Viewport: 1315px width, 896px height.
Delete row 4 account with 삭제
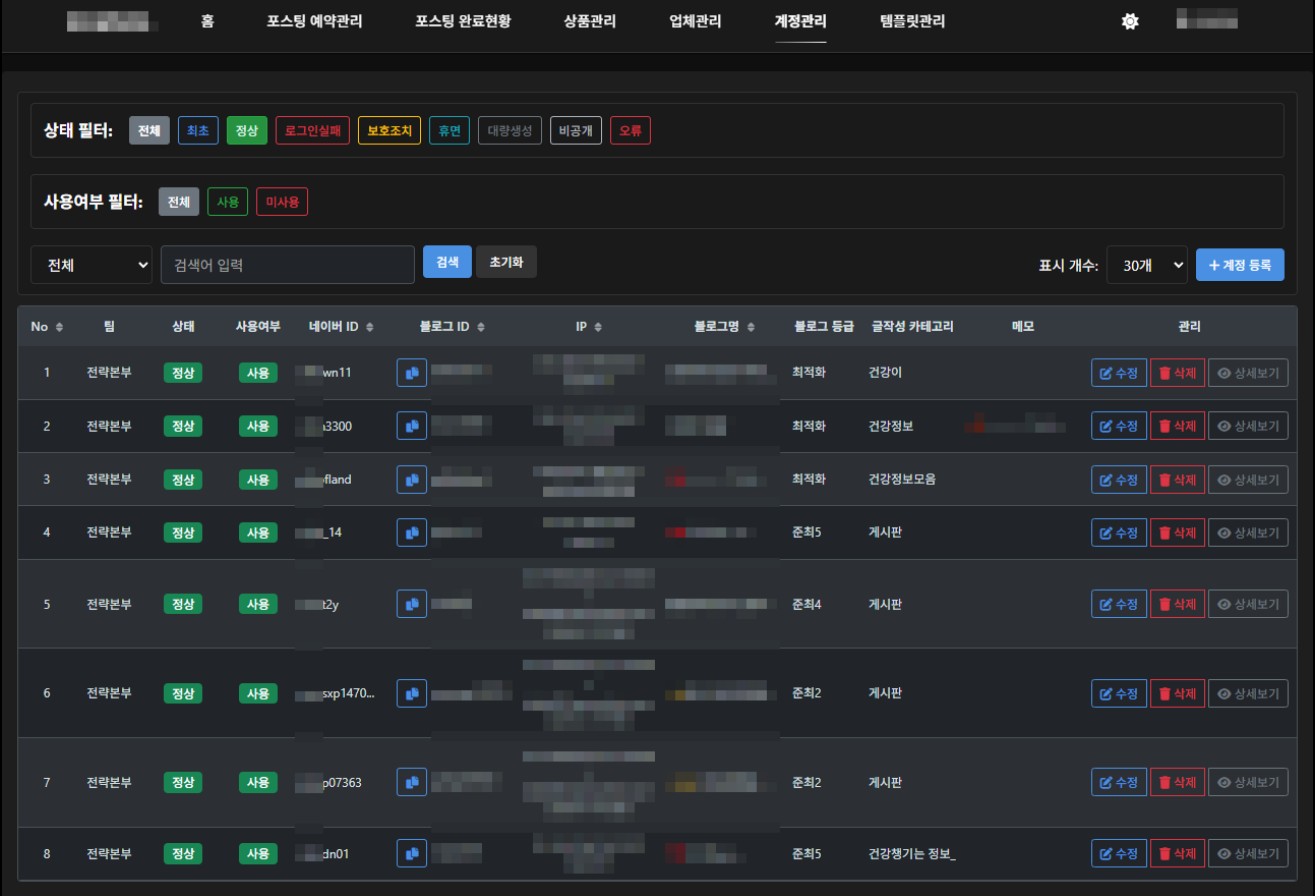pos(1178,532)
